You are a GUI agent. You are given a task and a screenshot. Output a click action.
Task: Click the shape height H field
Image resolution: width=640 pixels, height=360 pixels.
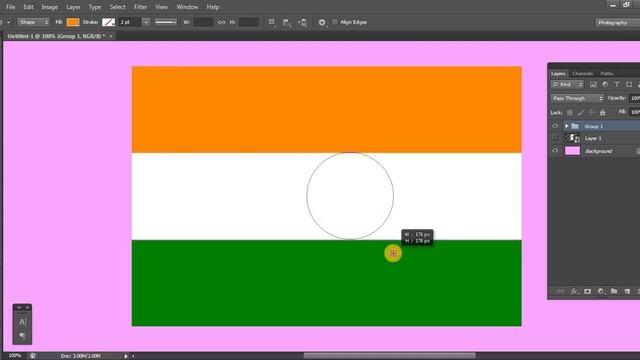pos(249,22)
